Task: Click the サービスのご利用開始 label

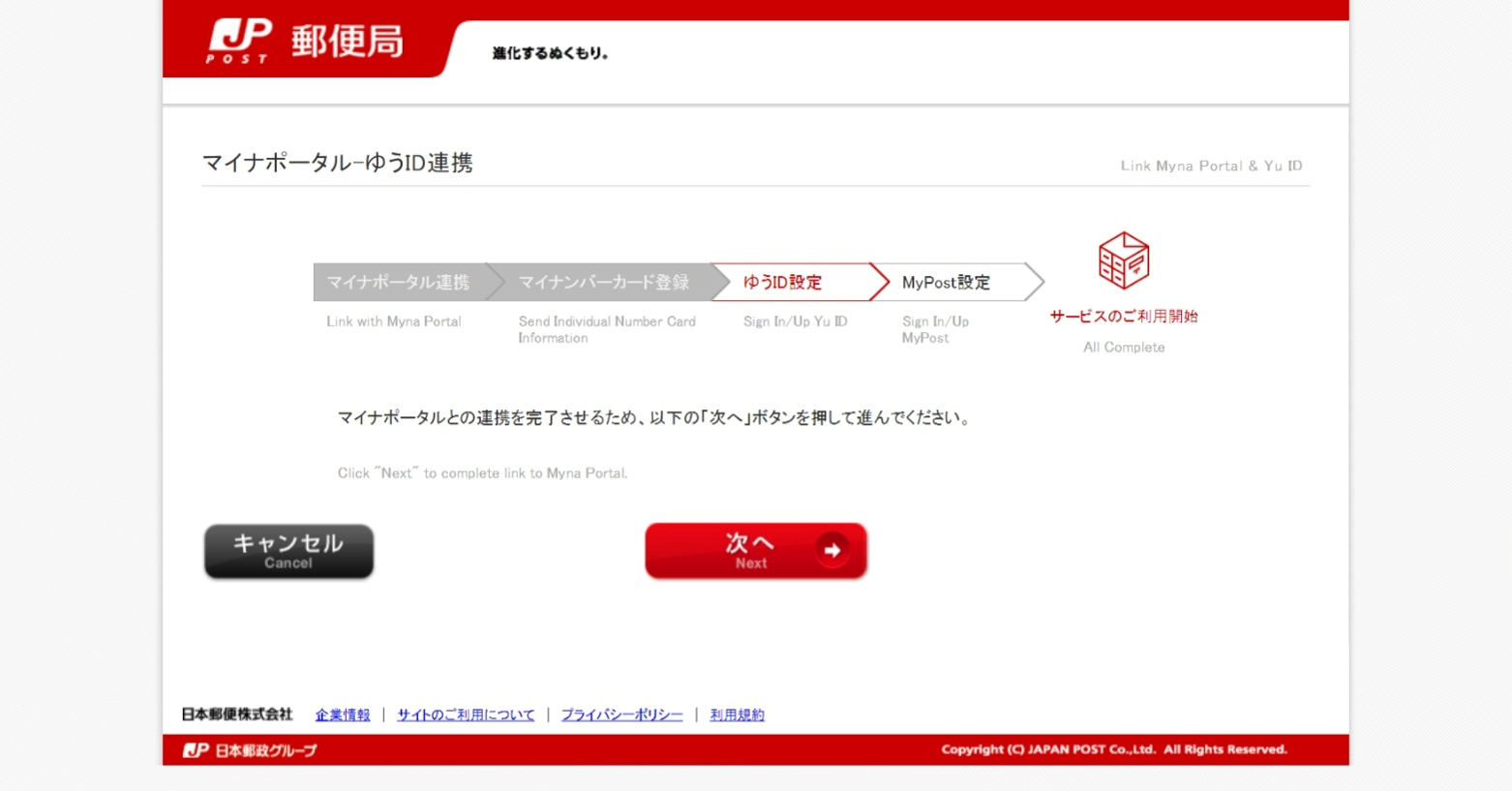Action: click(x=1124, y=317)
